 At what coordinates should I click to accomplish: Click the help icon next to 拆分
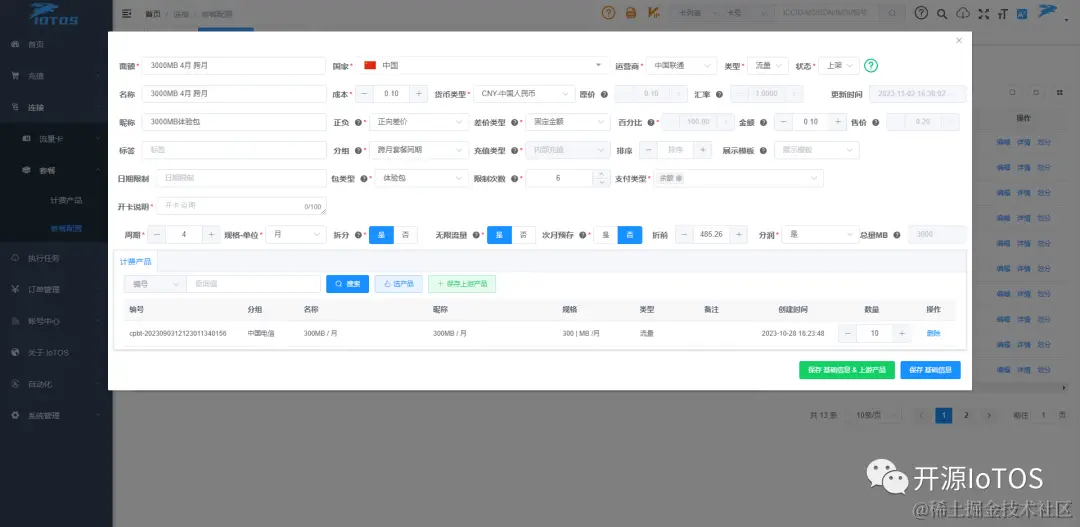click(358, 235)
